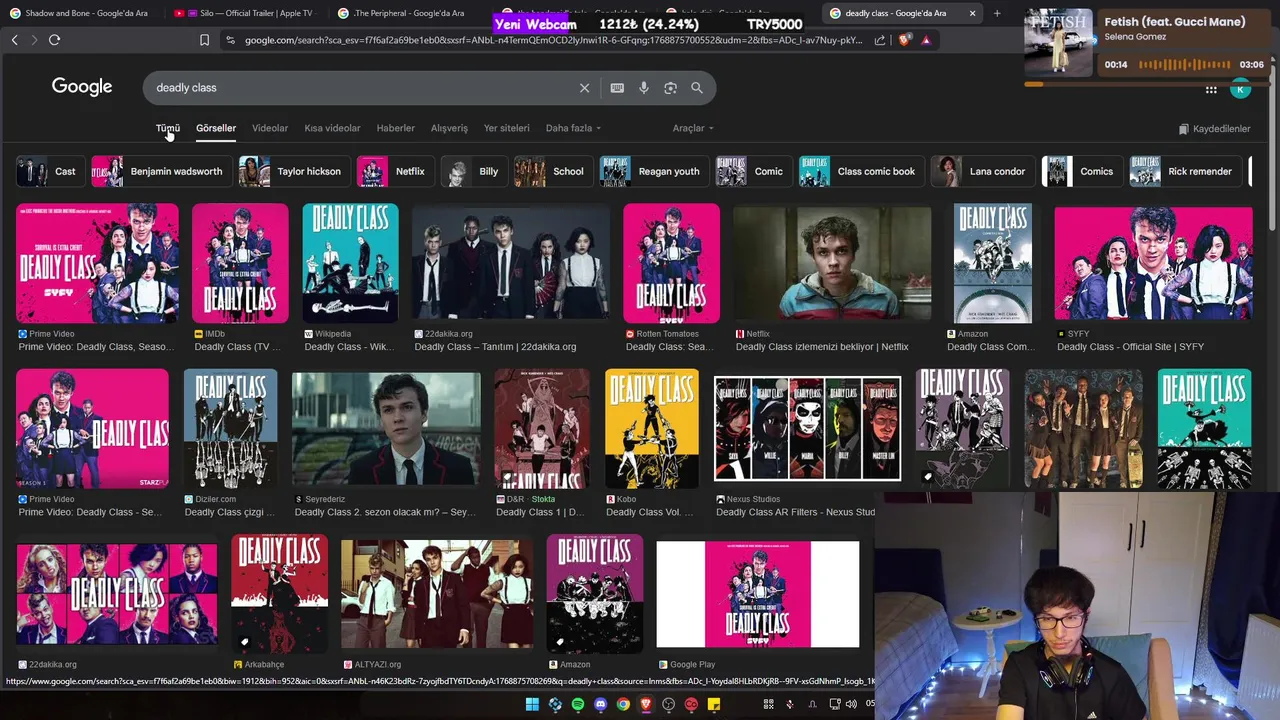1280x720 pixels.
Task: Open Kısa videolar tab
Action: (332, 128)
